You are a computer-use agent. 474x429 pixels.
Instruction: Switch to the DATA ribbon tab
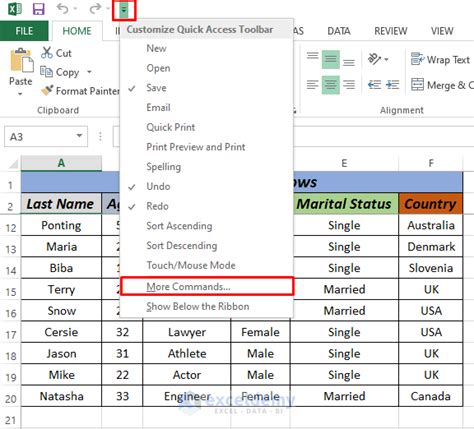point(339,31)
